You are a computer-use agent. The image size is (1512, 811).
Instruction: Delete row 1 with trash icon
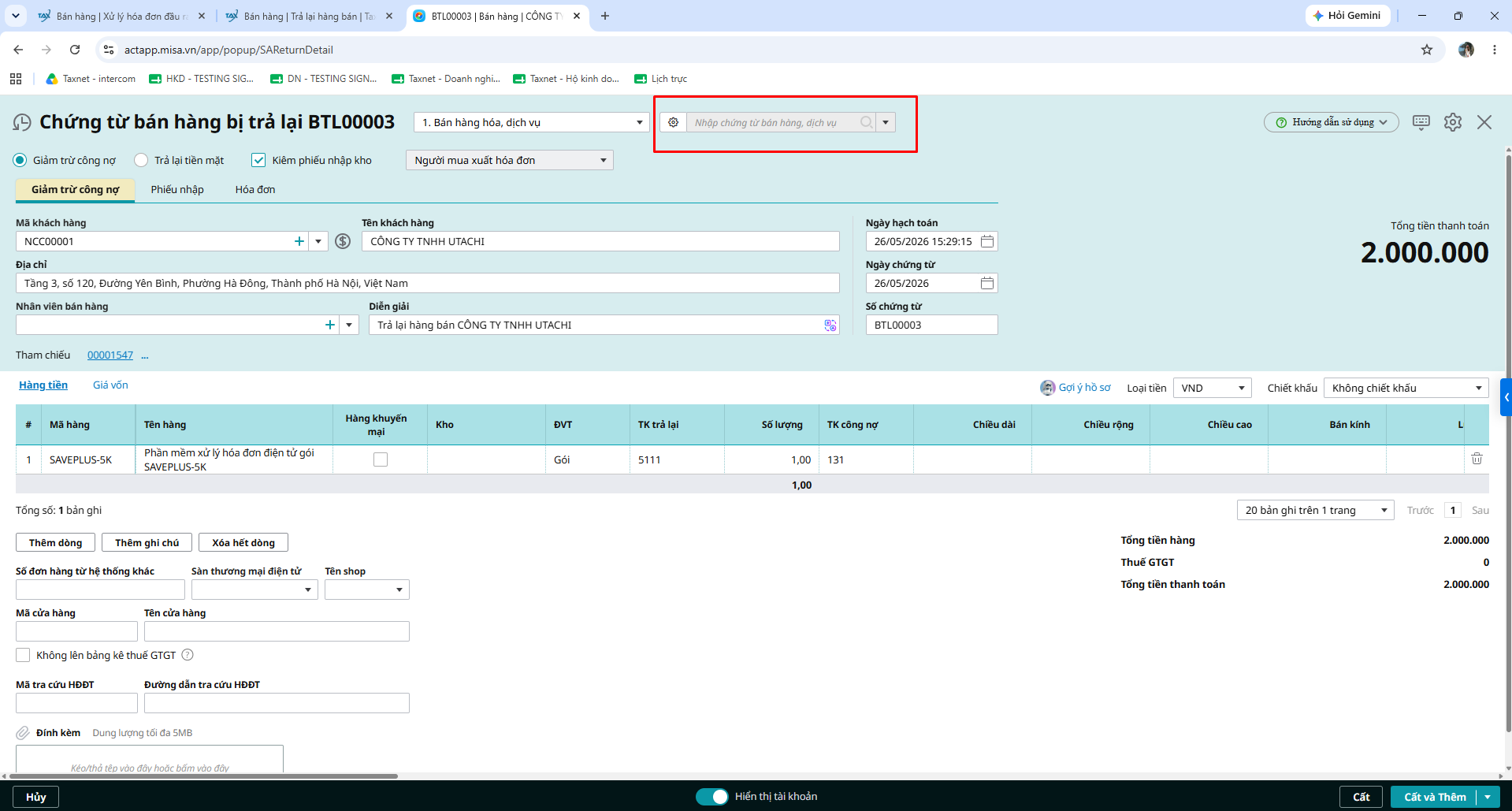click(1477, 459)
